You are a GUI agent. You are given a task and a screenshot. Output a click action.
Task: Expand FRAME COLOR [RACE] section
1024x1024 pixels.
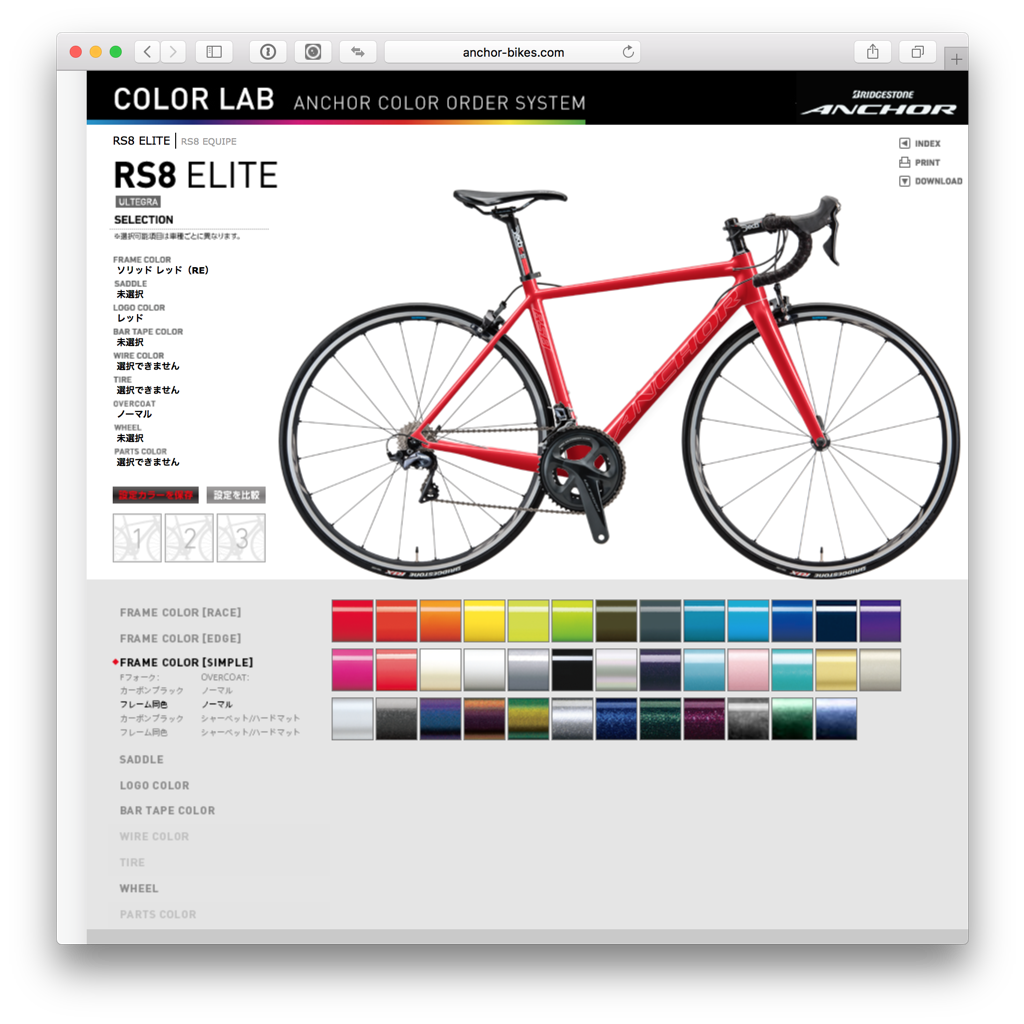pos(180,613)
